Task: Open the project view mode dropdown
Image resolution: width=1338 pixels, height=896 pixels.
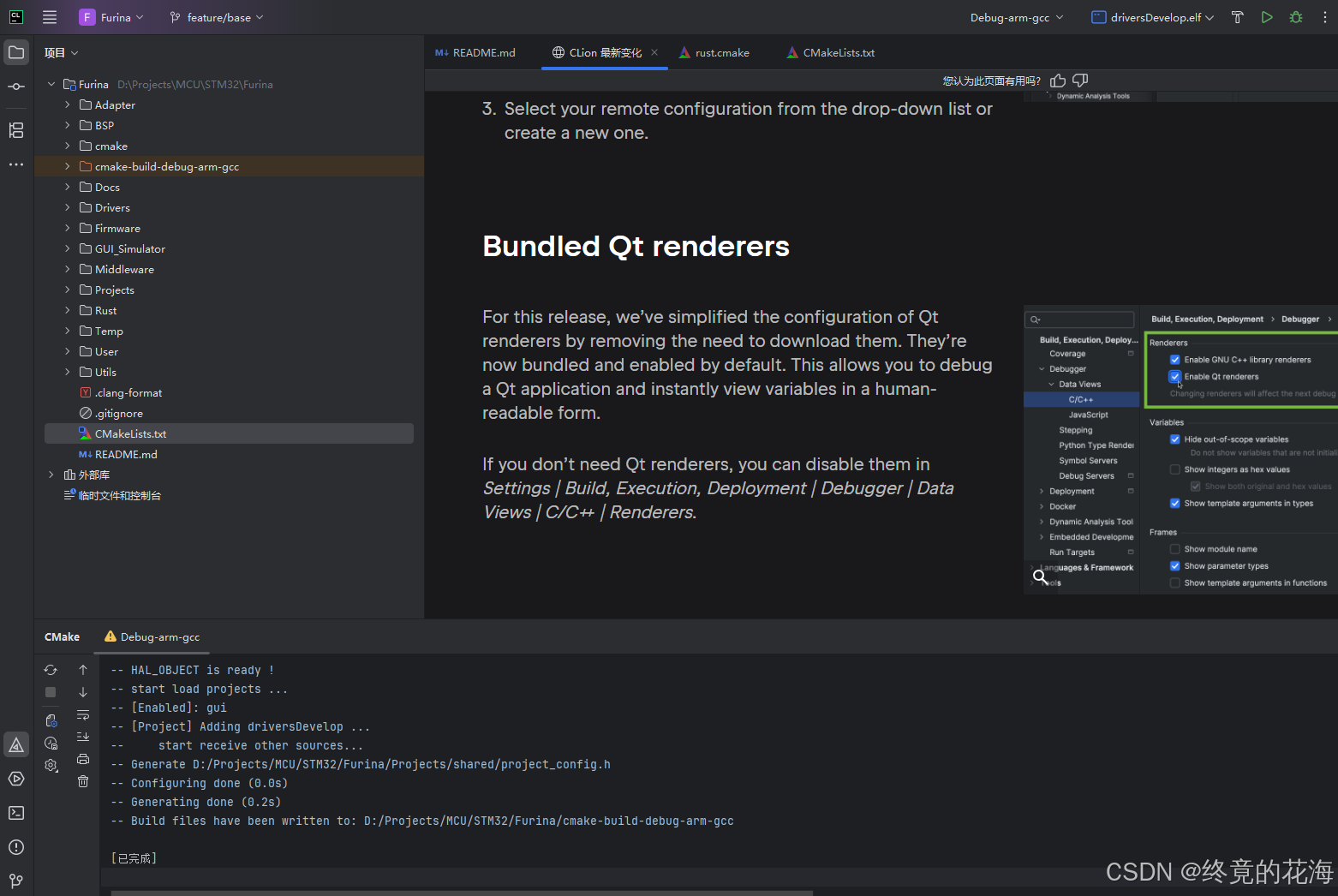Action: [x=61, y=53]
